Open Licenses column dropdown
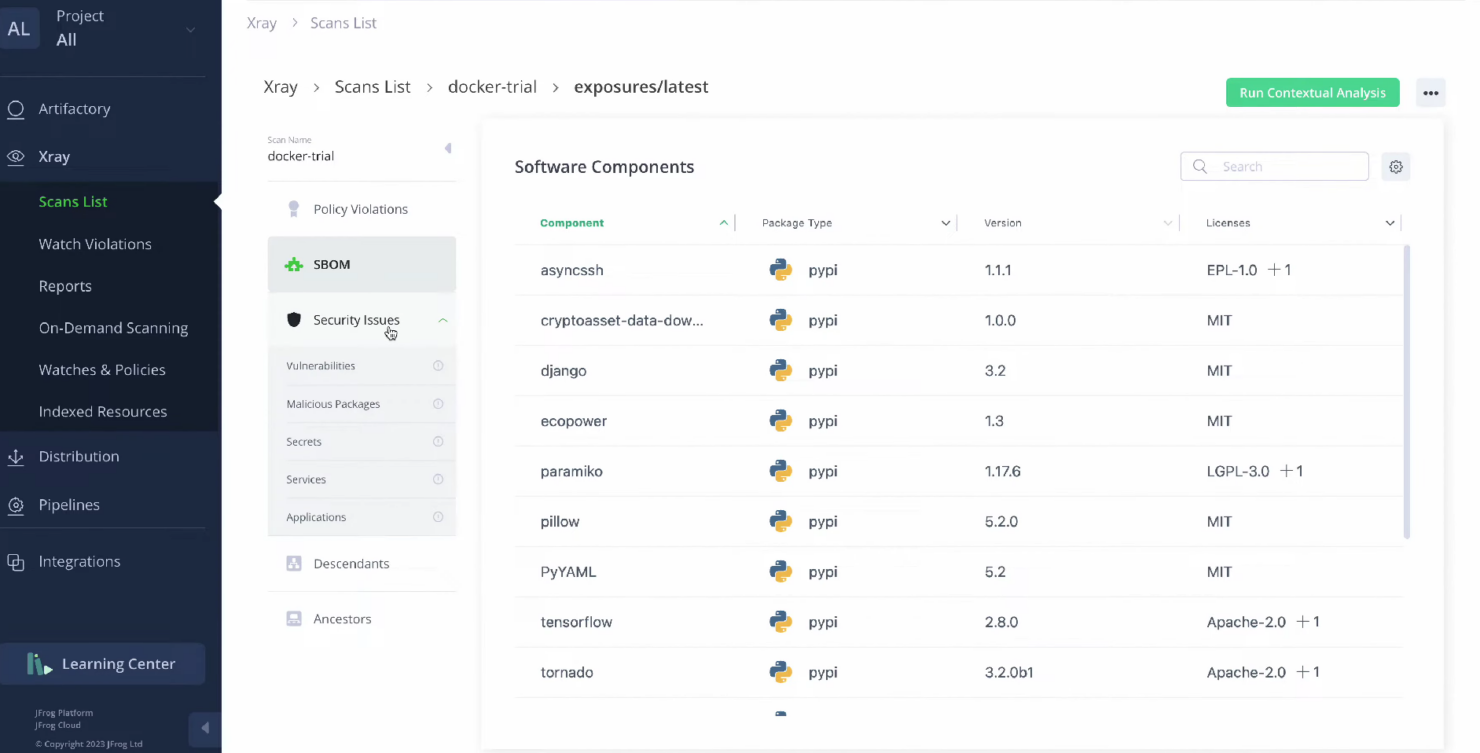 [x=1390, y=223]
